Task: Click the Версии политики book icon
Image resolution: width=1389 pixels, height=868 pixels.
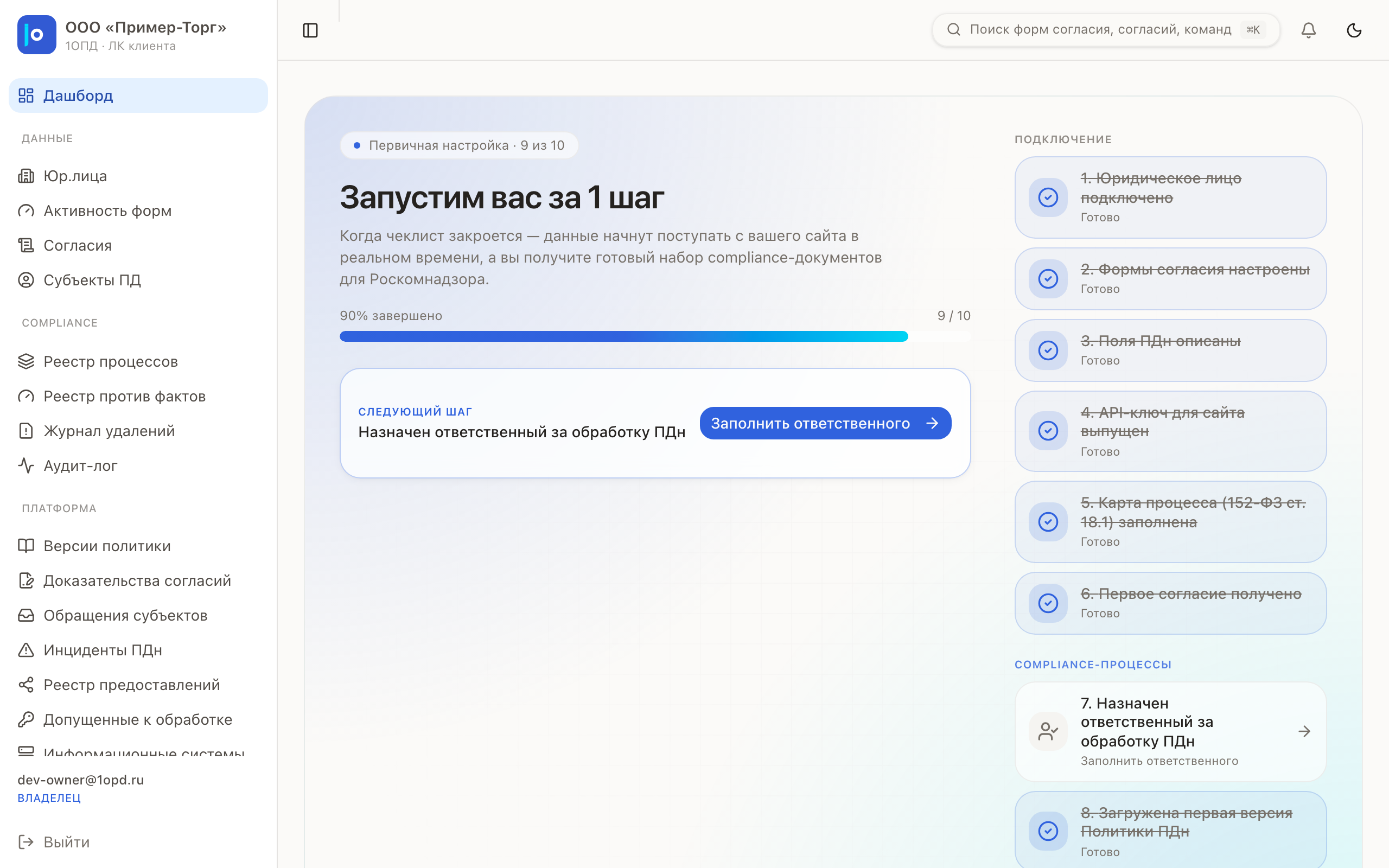Action: 26,546
